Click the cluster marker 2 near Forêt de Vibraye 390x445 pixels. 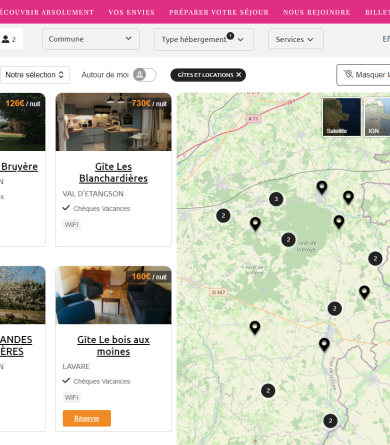(288, 240)
